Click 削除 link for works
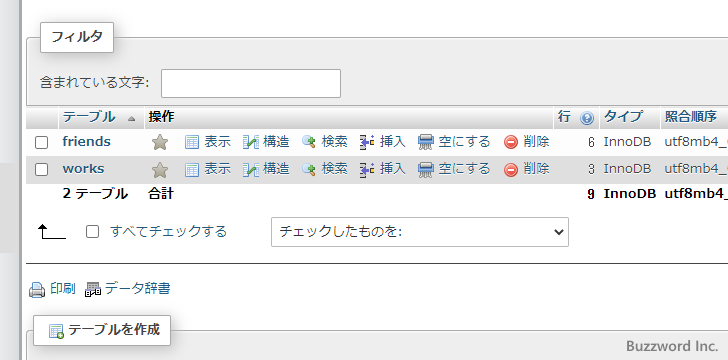Viewport: 728px width, 360px height. pos(537,169)
